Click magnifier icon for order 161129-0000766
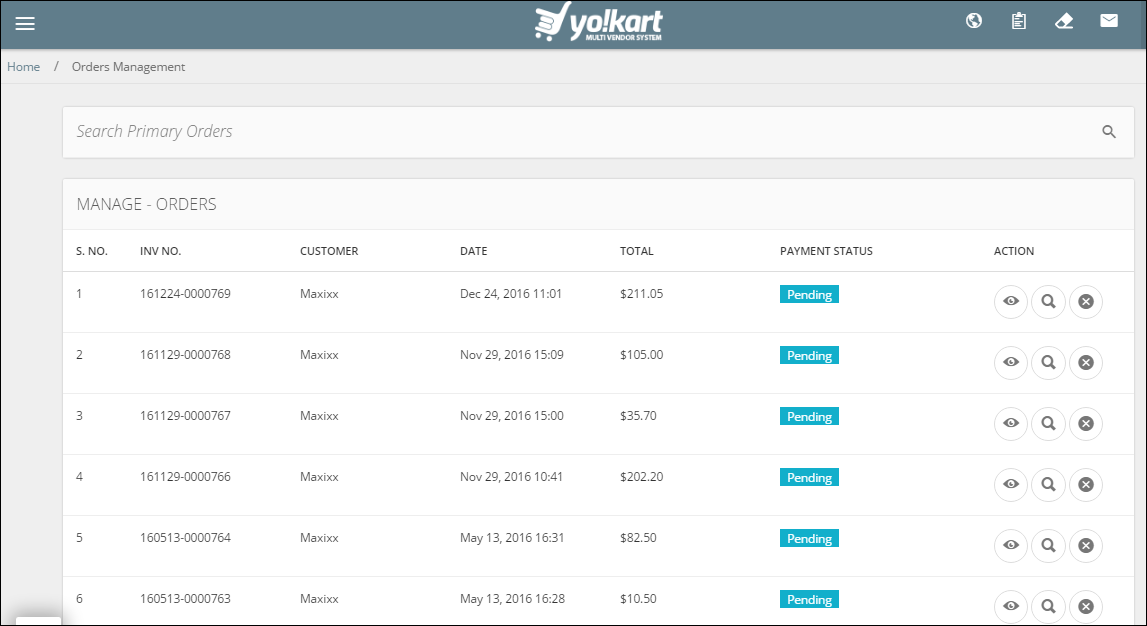Screen dimensions: 1147x626 tap(1048, 484)
